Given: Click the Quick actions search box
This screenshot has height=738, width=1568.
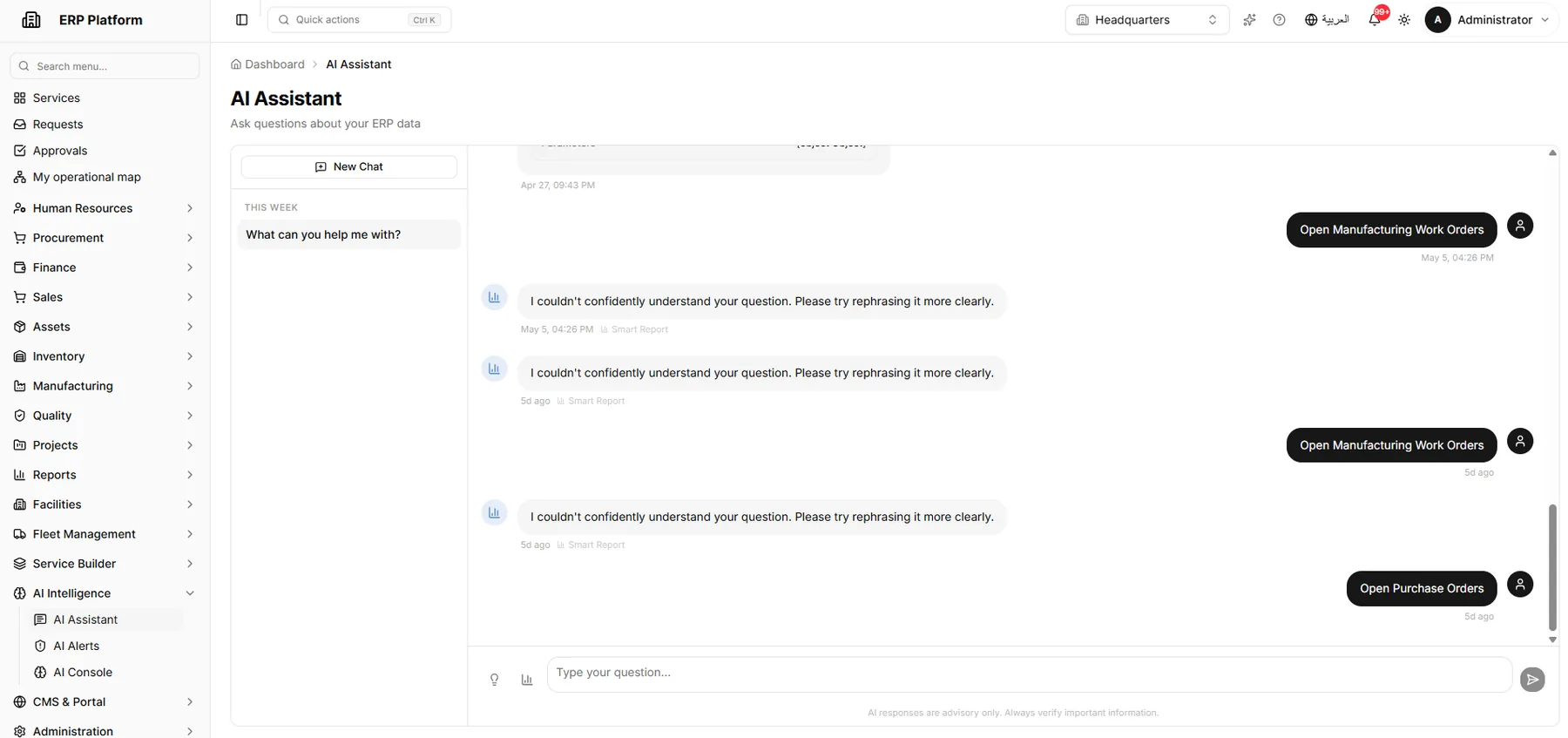Looking at the screenshot, I should [359, 20].
